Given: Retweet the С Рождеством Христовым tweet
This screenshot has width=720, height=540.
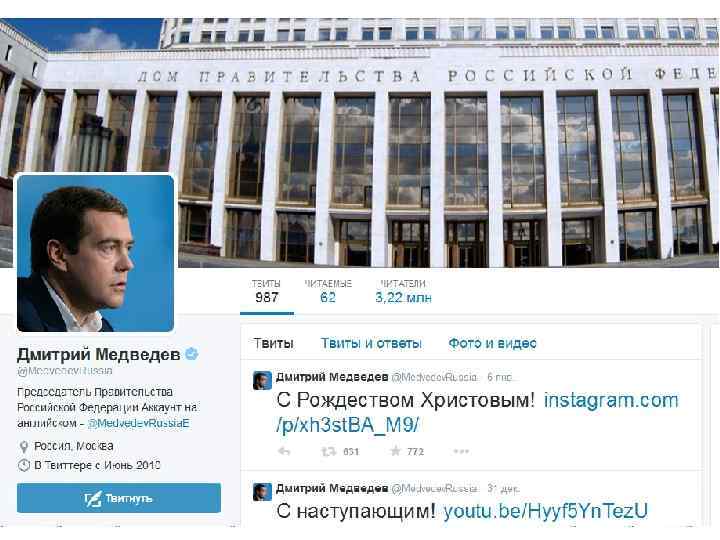Looking at the screenshot, I should (328, 451).
